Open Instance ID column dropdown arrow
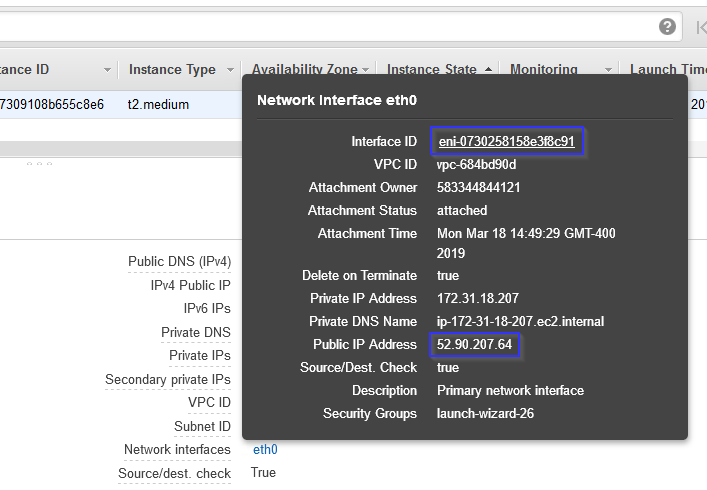This screenshot has height=490, width=707. (x=107, y=70)
